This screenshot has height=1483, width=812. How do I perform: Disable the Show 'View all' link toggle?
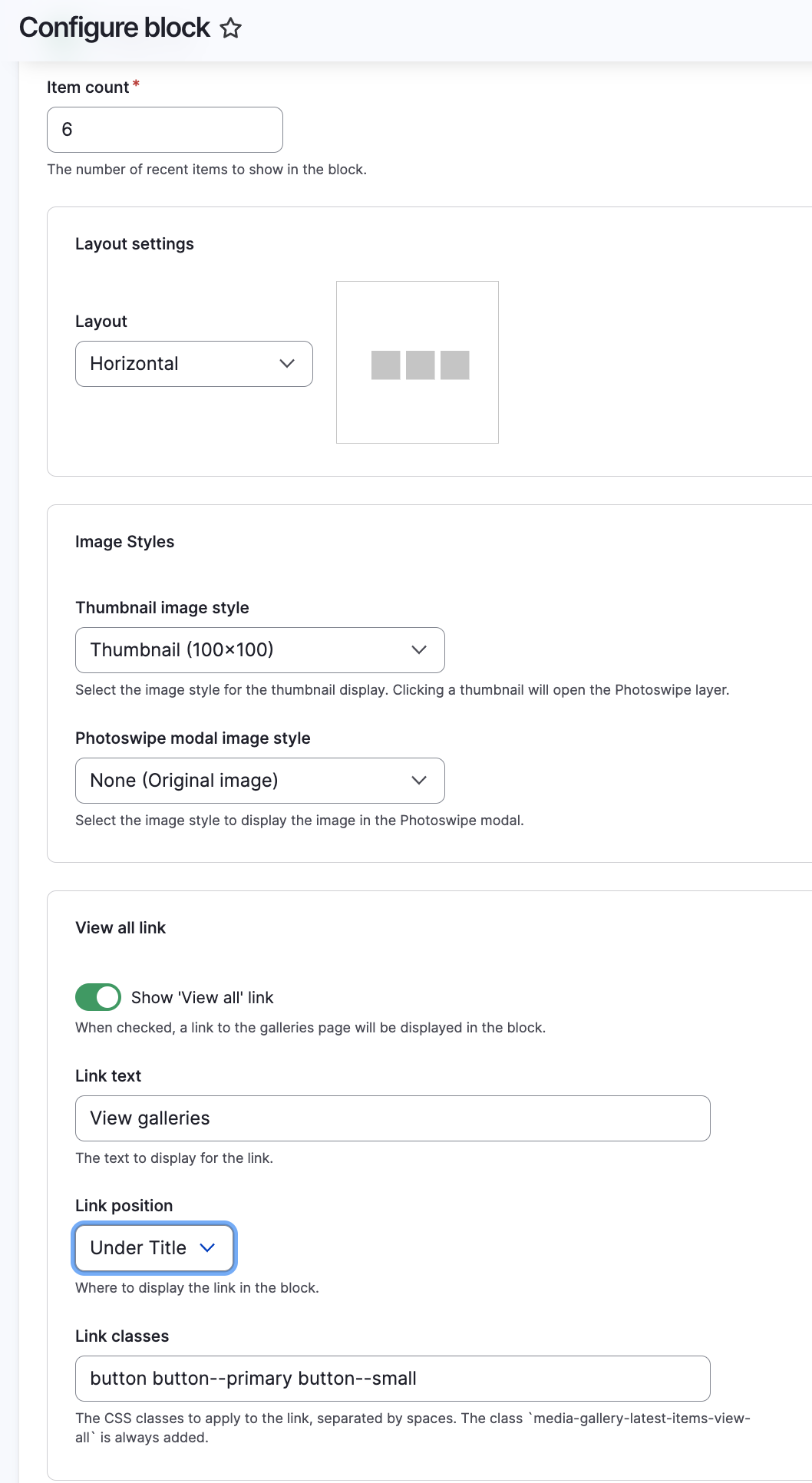[97, 996]
